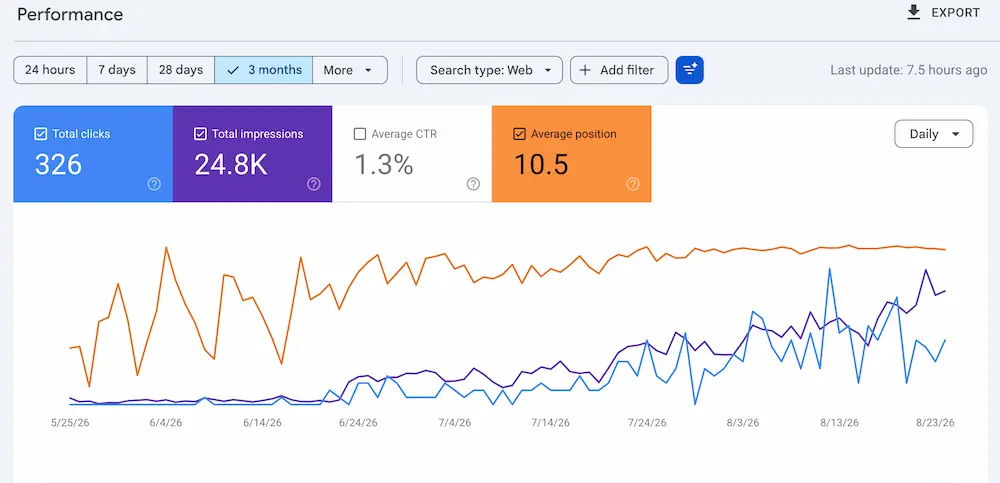Click the 6/24/26 axis date label

point(358,423)
